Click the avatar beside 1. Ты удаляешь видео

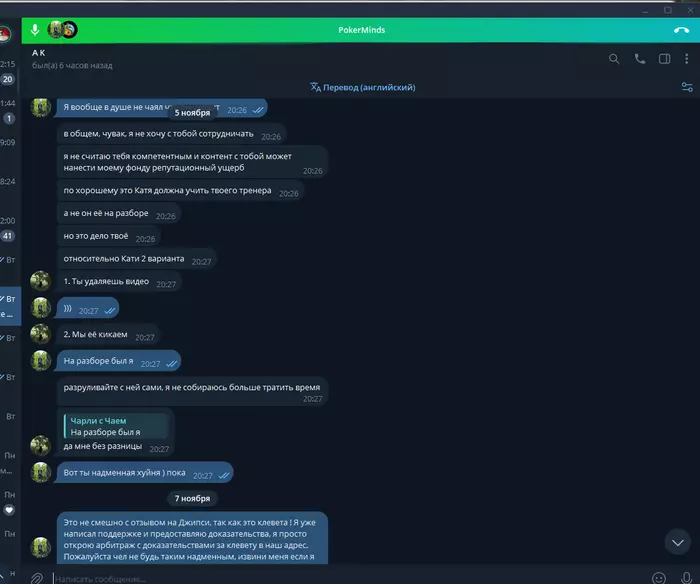click(x=40, y=281)
